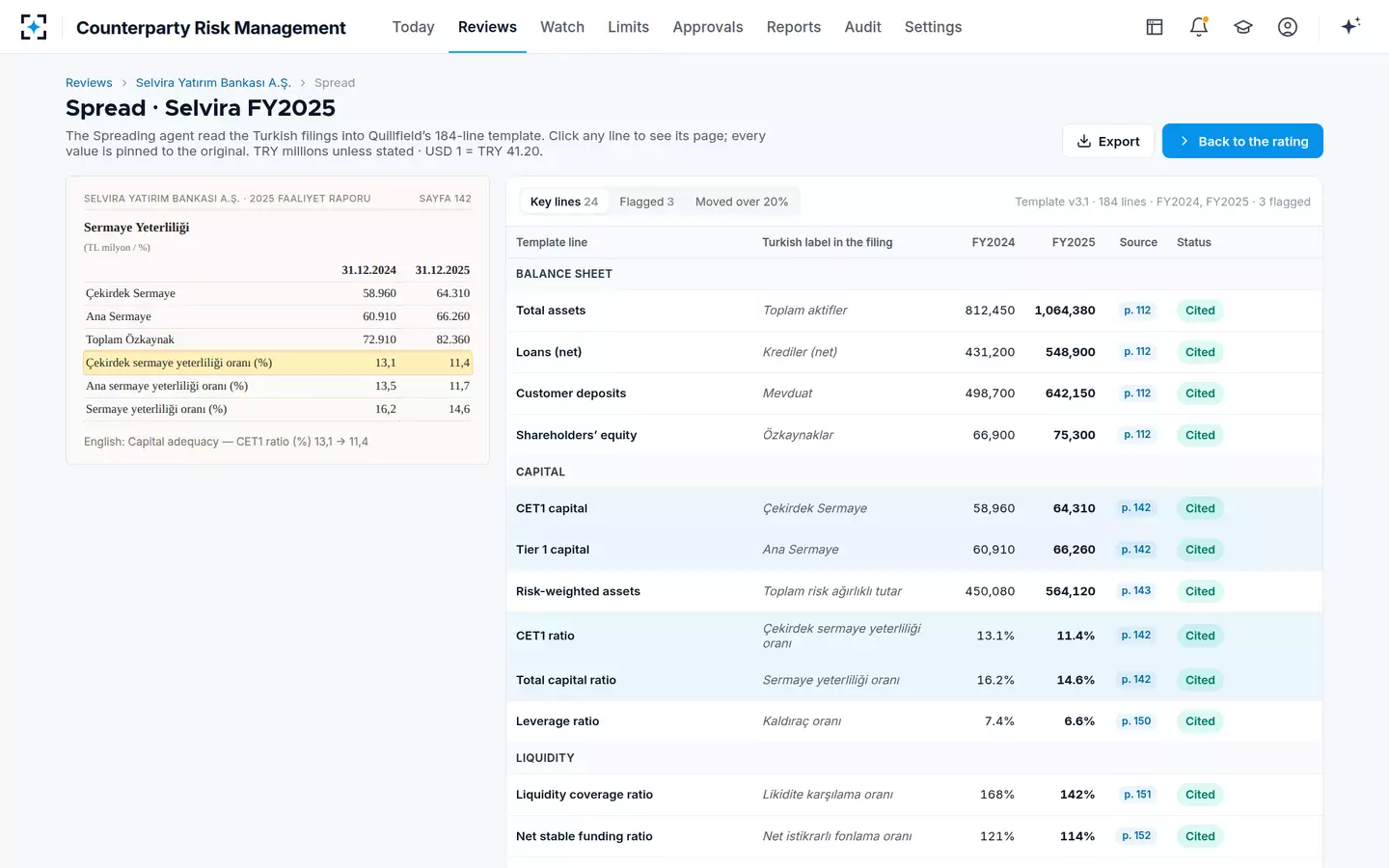The height and width of the screenshot is (868, 1389).
Task: Click highlighted Çekirdek sermaye yeterliliği oranı row in filing
Action: [278, 363]
